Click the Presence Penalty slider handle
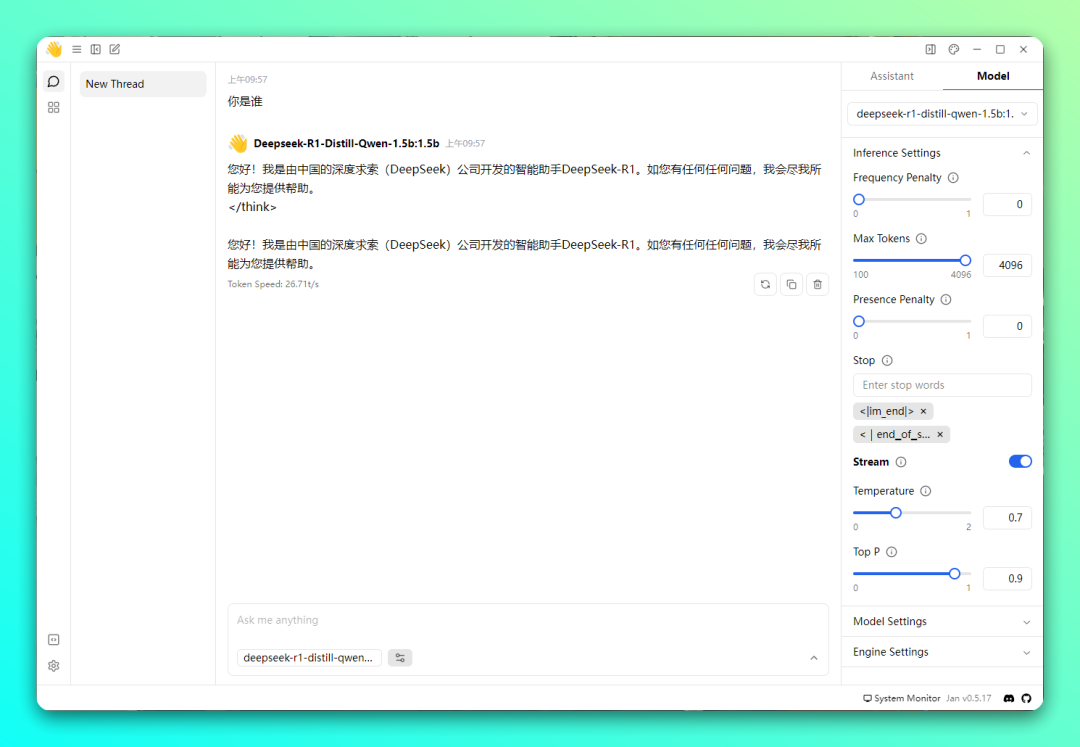The height and width of the screenshot is (747, 1080). (859, 322)
